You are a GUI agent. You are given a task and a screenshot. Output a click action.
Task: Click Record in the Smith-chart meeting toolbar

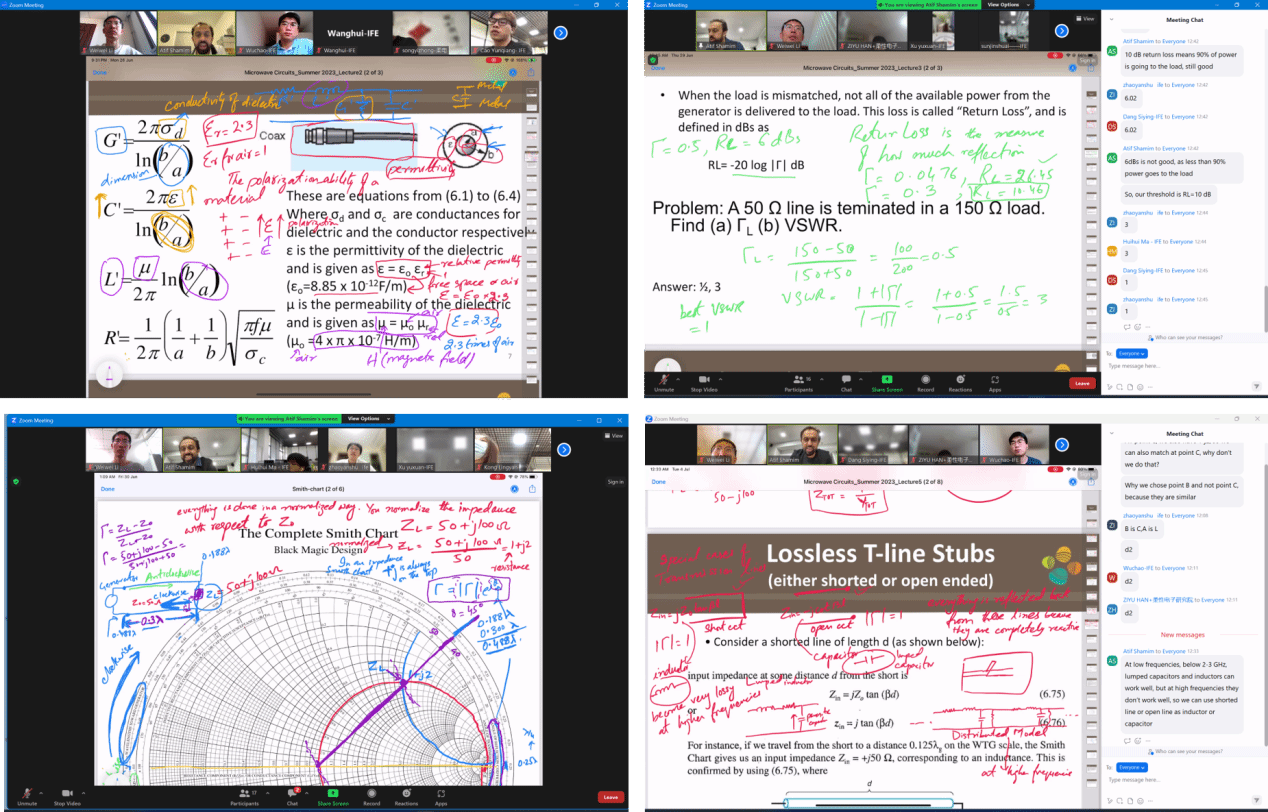point(371,794)
